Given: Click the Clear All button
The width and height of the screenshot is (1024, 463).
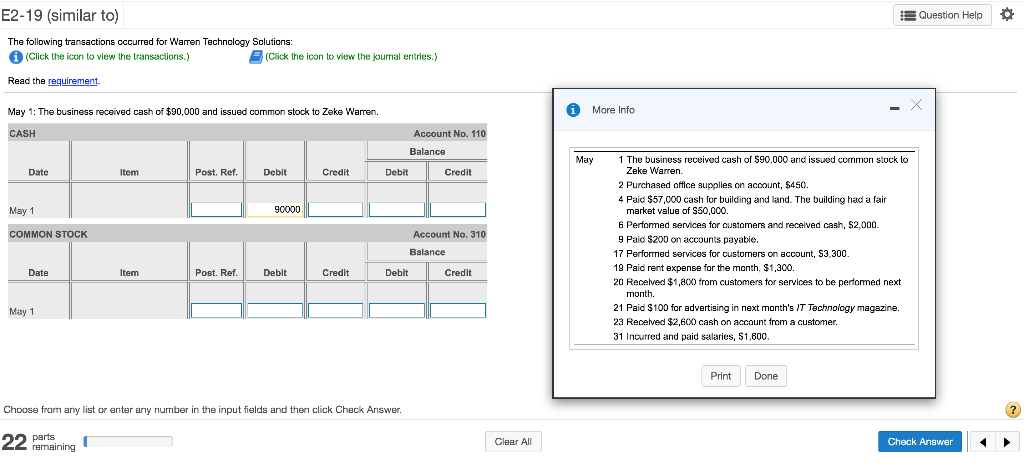Looking at the screenshot, I should point(513,442).
